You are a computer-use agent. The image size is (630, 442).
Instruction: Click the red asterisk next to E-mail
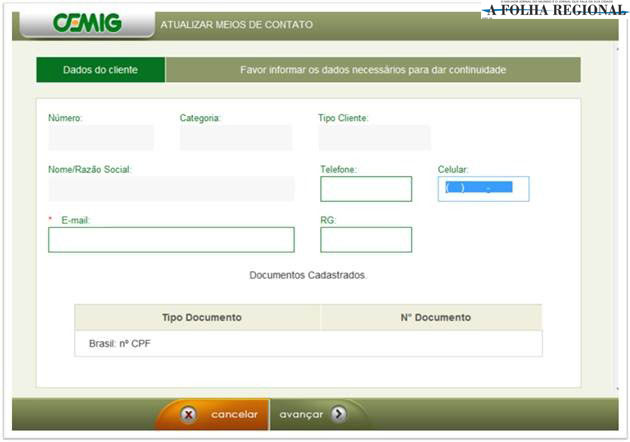[51, 220]
